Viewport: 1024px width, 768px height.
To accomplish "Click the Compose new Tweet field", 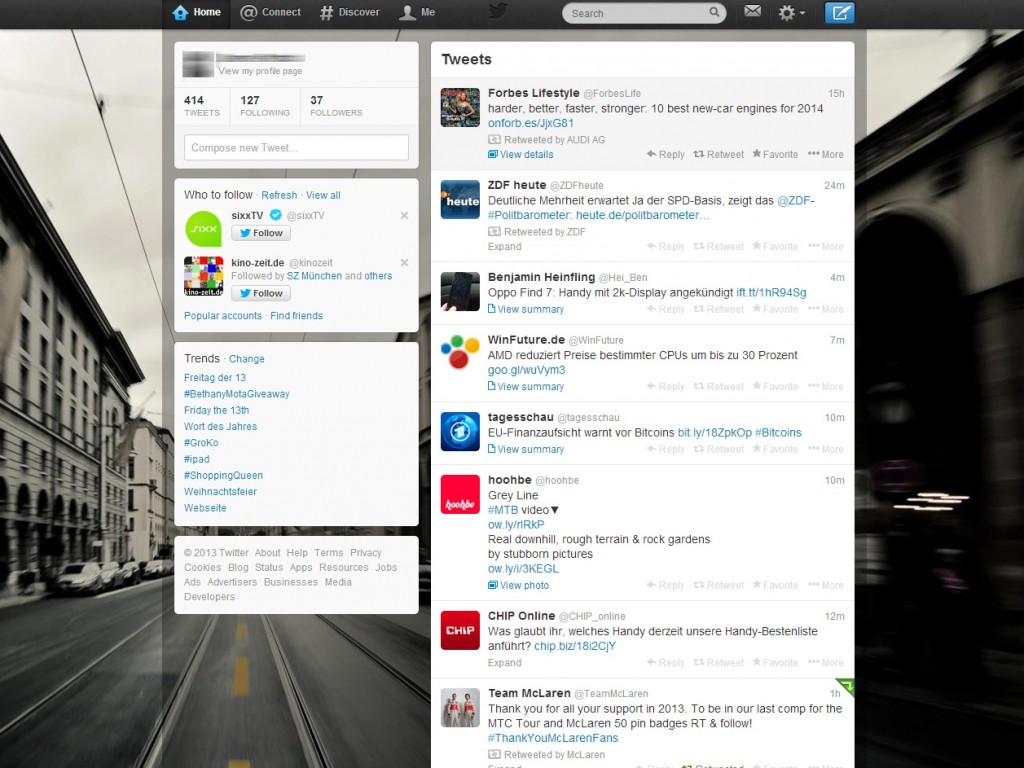I will tap(296, 148).
